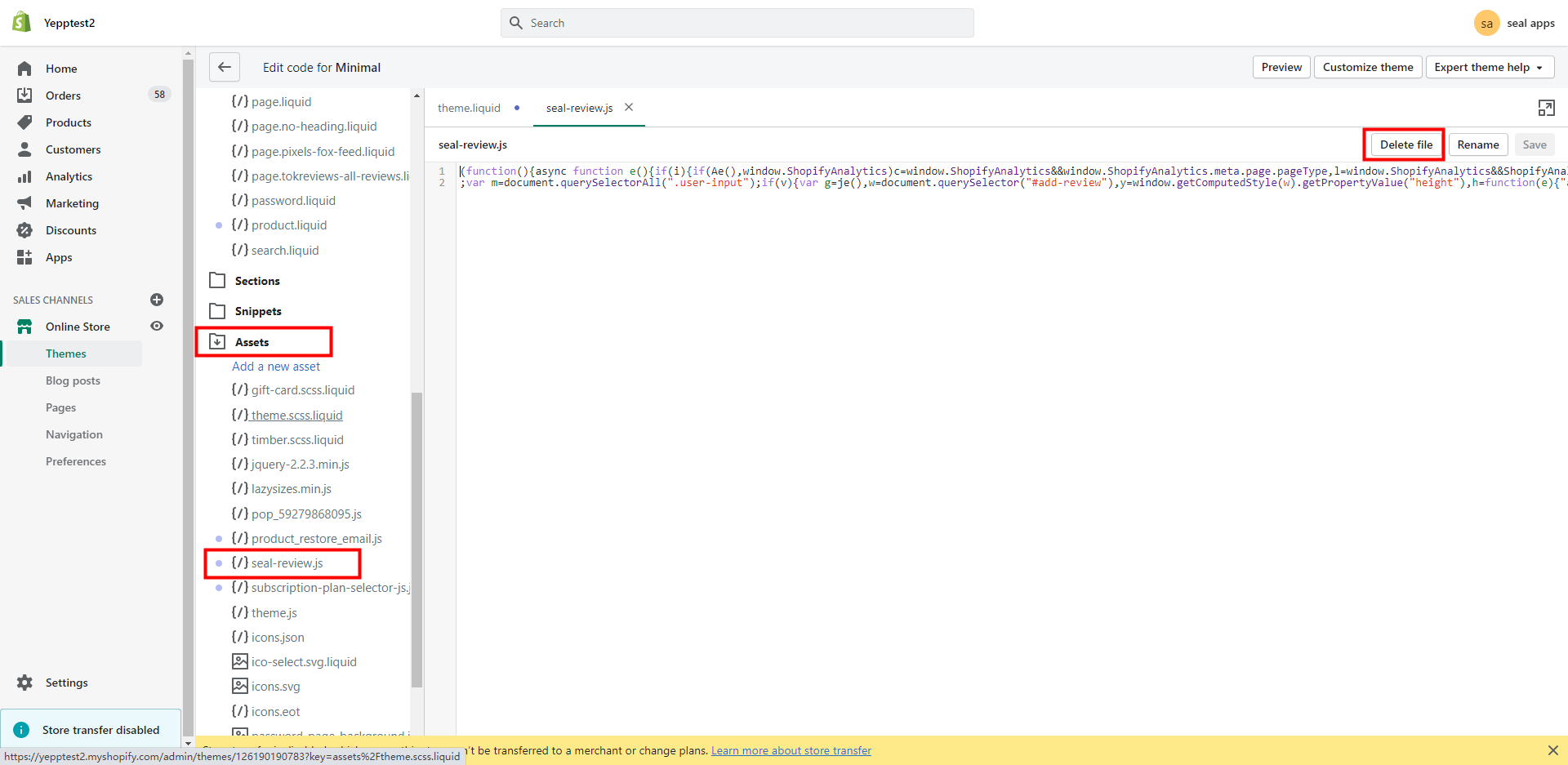Open page.pixels-fox-feed.liquid file
This screenshot has height=765, width=1568.
(x=313, y=151)
